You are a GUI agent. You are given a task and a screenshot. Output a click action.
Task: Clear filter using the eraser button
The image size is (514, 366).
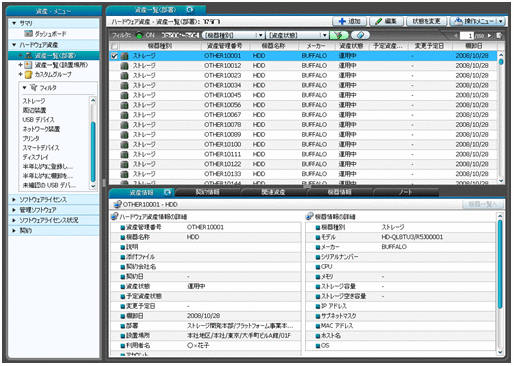click(360, 35)
